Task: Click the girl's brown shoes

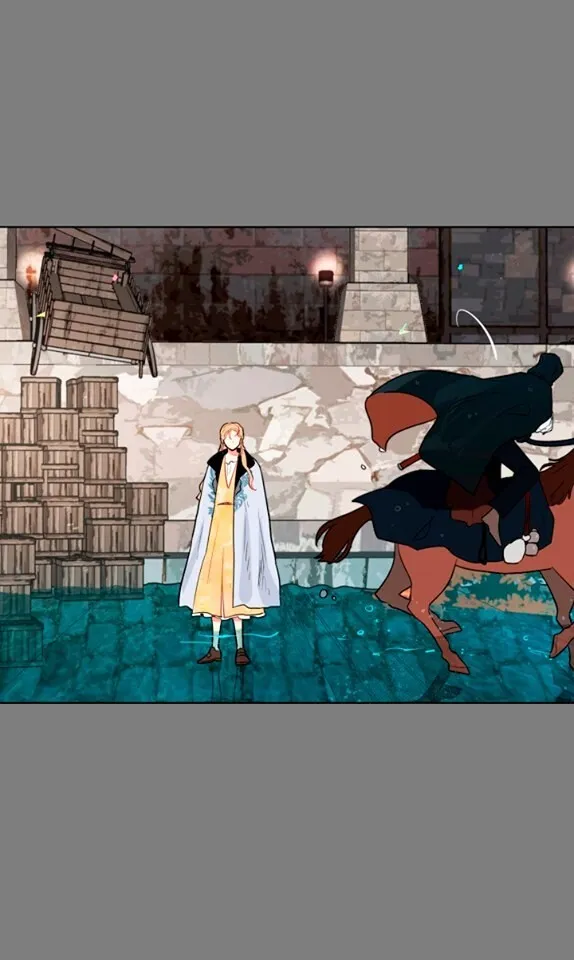Action: [224, 656]
